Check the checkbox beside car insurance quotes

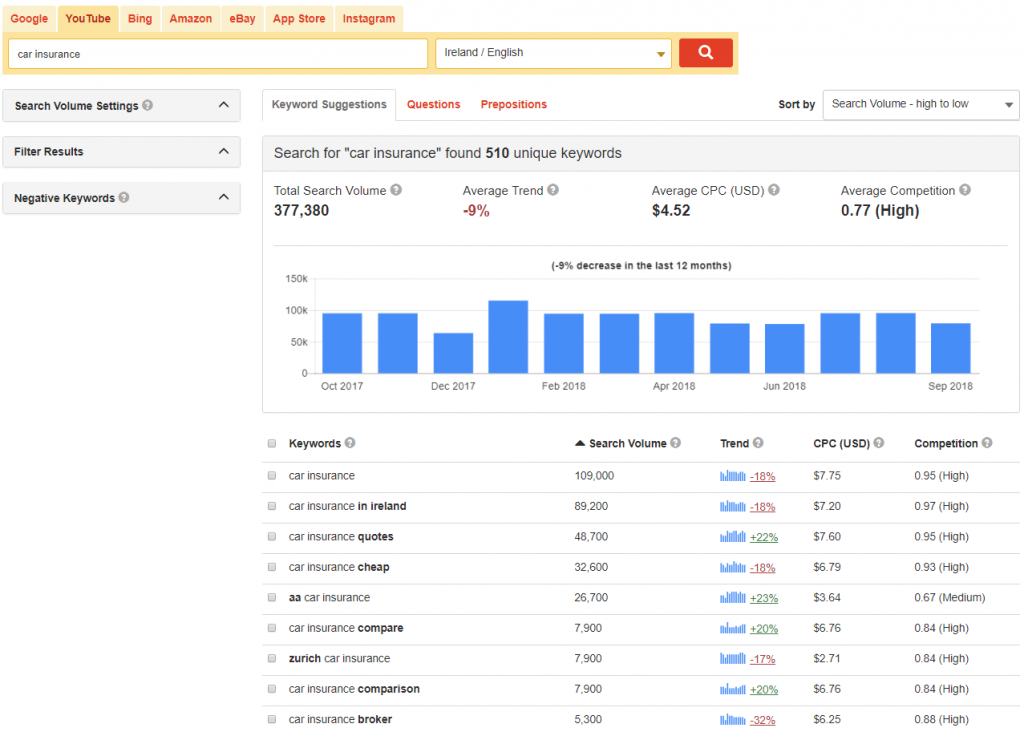tap(271, 537)
